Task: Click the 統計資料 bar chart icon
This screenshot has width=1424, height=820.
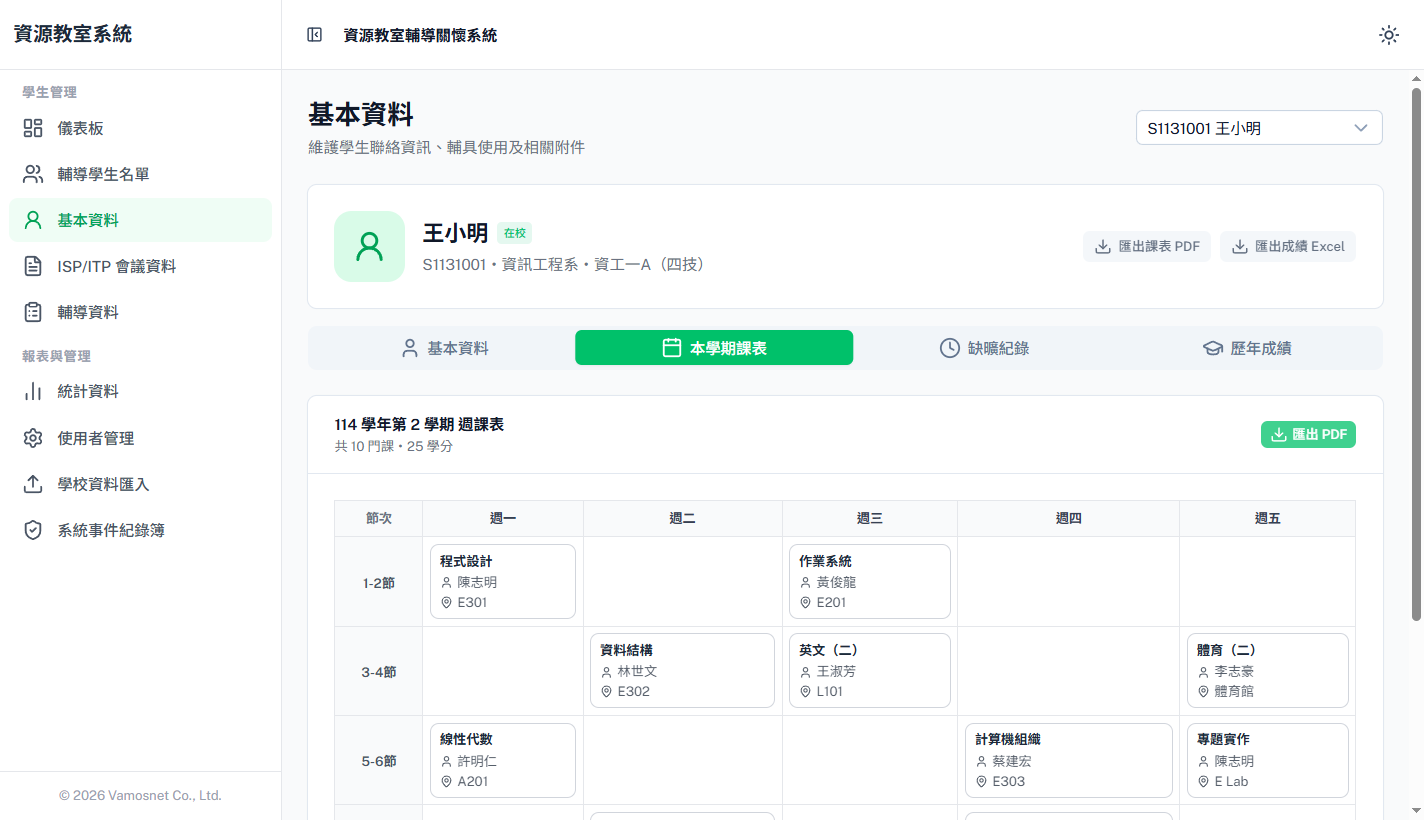Action: point(33,391)
